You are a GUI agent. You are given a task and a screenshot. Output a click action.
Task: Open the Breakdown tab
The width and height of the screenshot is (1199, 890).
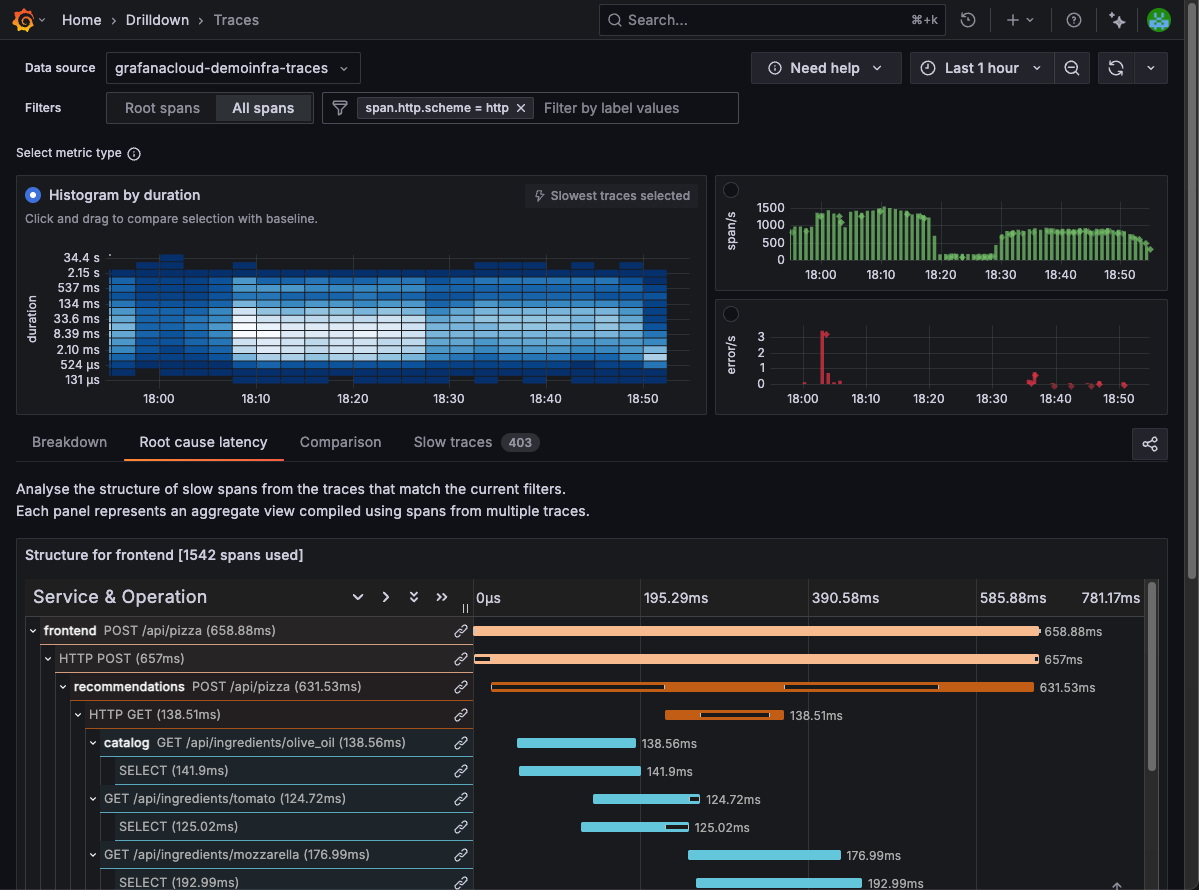(69, 442)
